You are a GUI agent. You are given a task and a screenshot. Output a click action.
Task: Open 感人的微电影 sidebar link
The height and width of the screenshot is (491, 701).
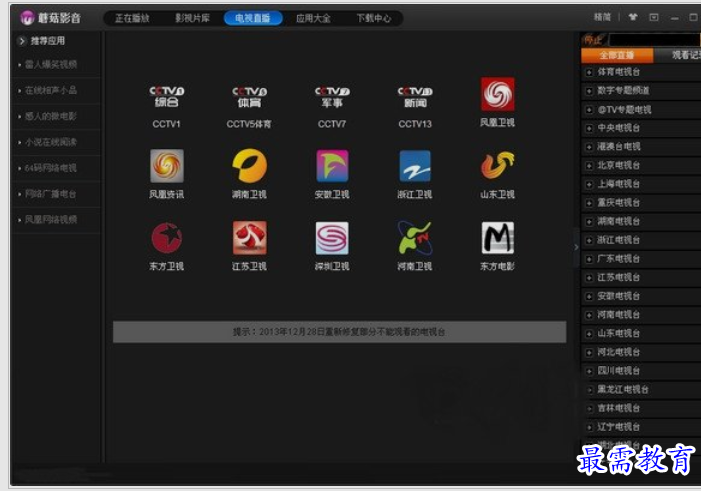51,117
